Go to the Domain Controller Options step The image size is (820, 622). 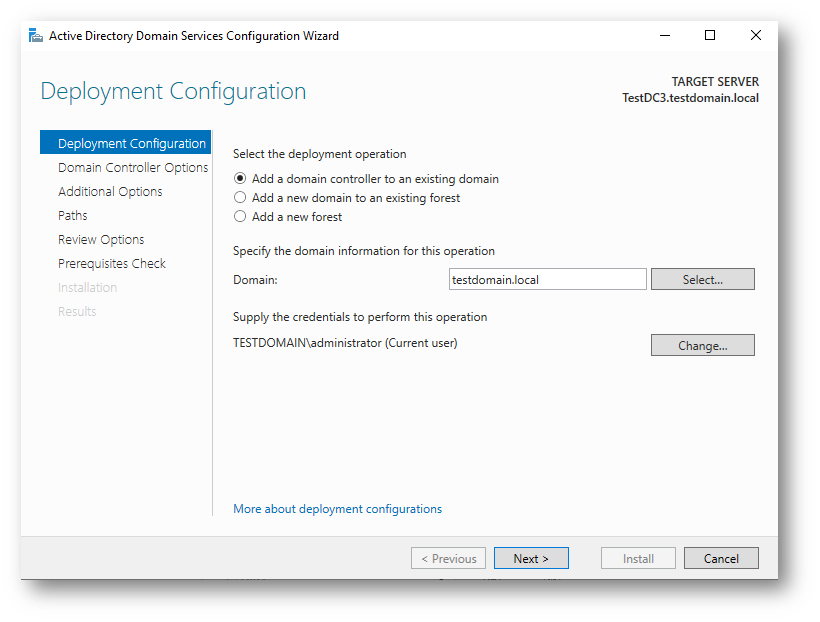tap(133, 168)
